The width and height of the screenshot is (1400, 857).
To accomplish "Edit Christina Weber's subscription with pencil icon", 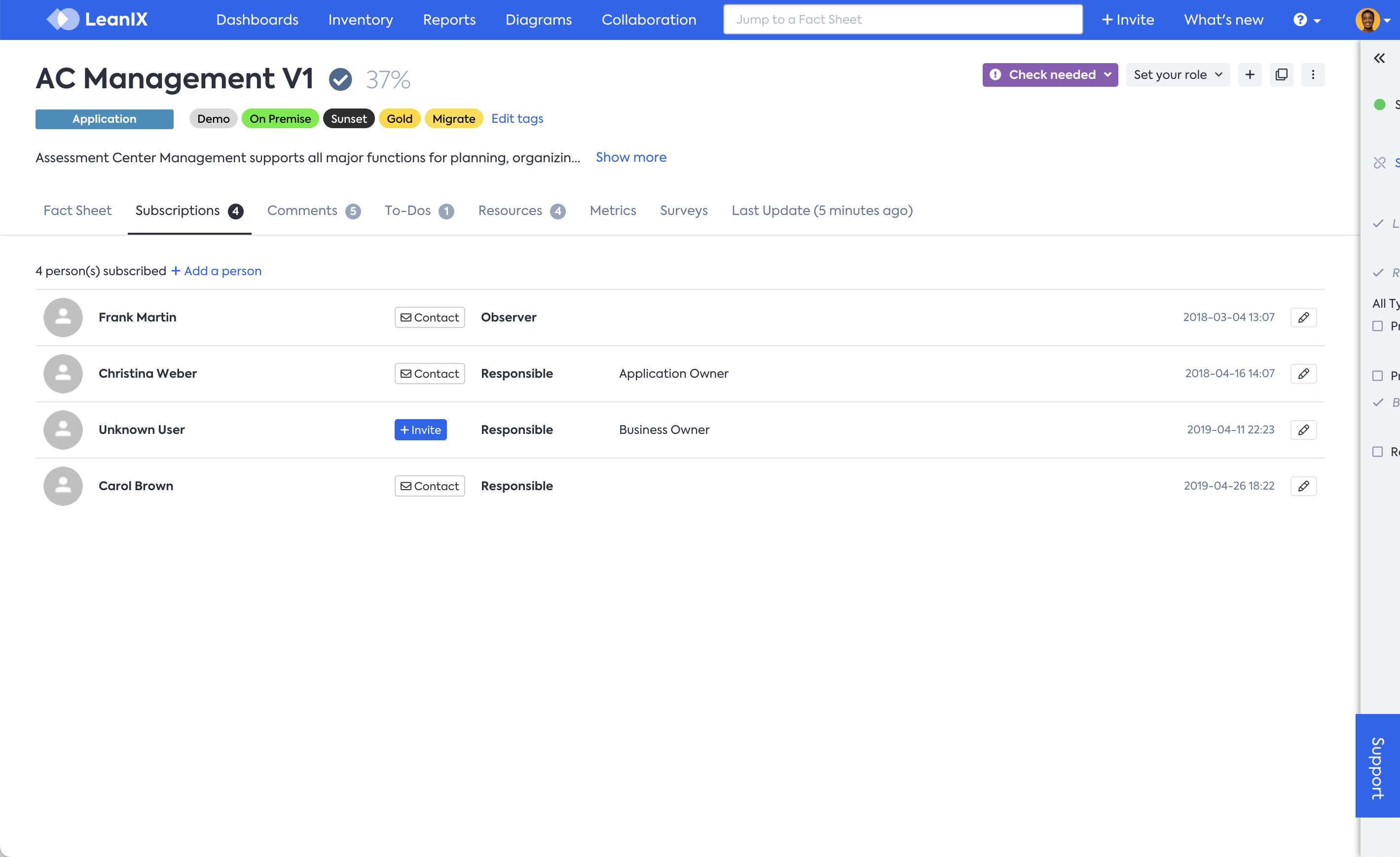I will click(x=1303, y=374).
